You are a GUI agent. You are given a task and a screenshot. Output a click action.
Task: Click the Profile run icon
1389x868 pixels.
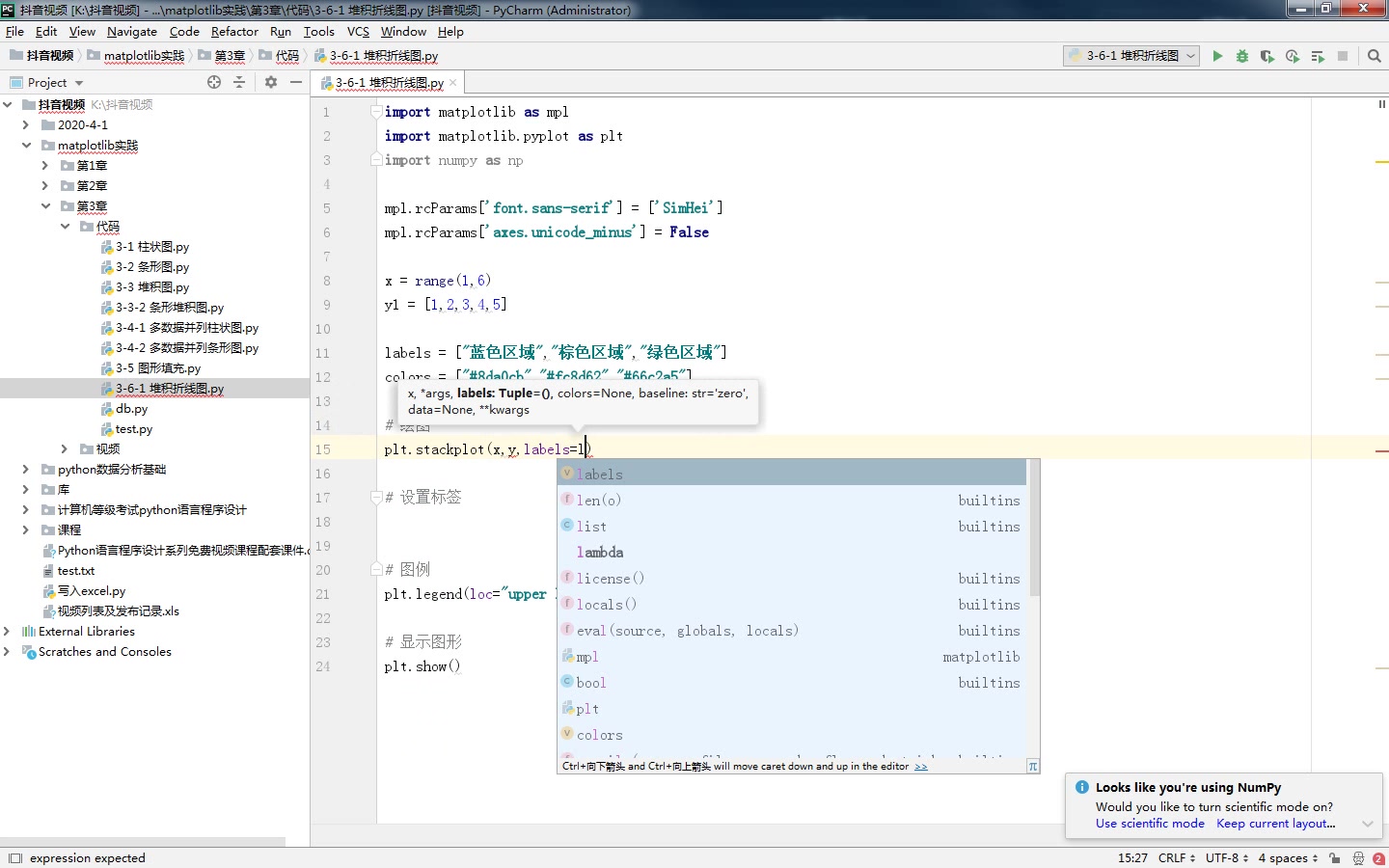point(1293,56)
